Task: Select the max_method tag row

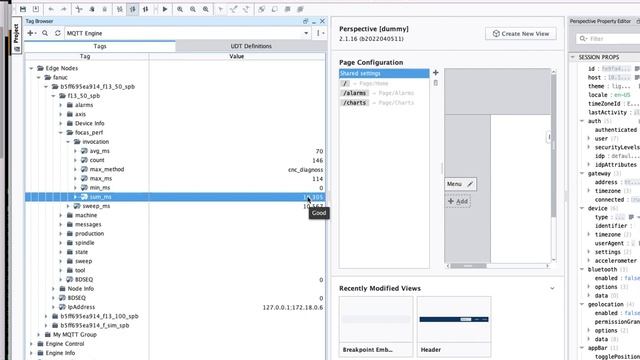Action: click(176, 169)
